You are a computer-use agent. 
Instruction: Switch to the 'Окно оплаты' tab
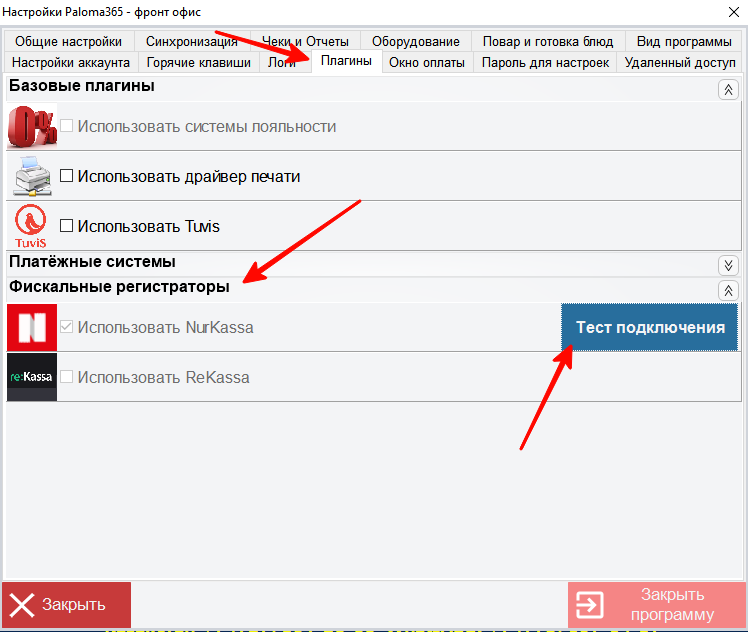[x=427, y=62]
